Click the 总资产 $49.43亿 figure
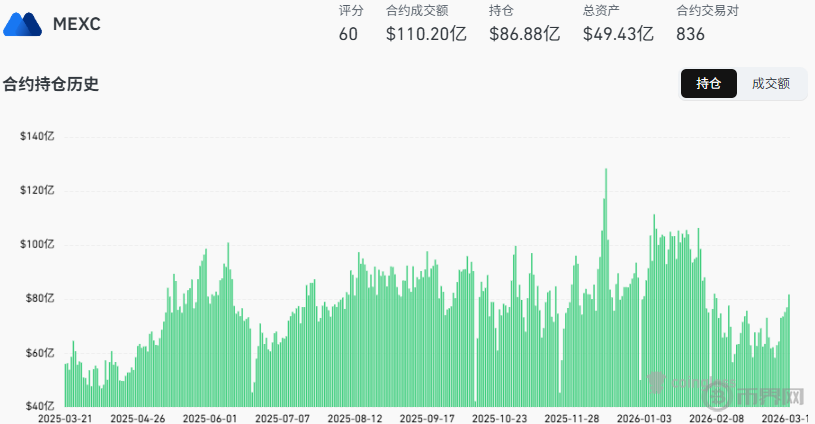Image resolution: width=815 pixels, height=424 pixels. tap(618, 34)
